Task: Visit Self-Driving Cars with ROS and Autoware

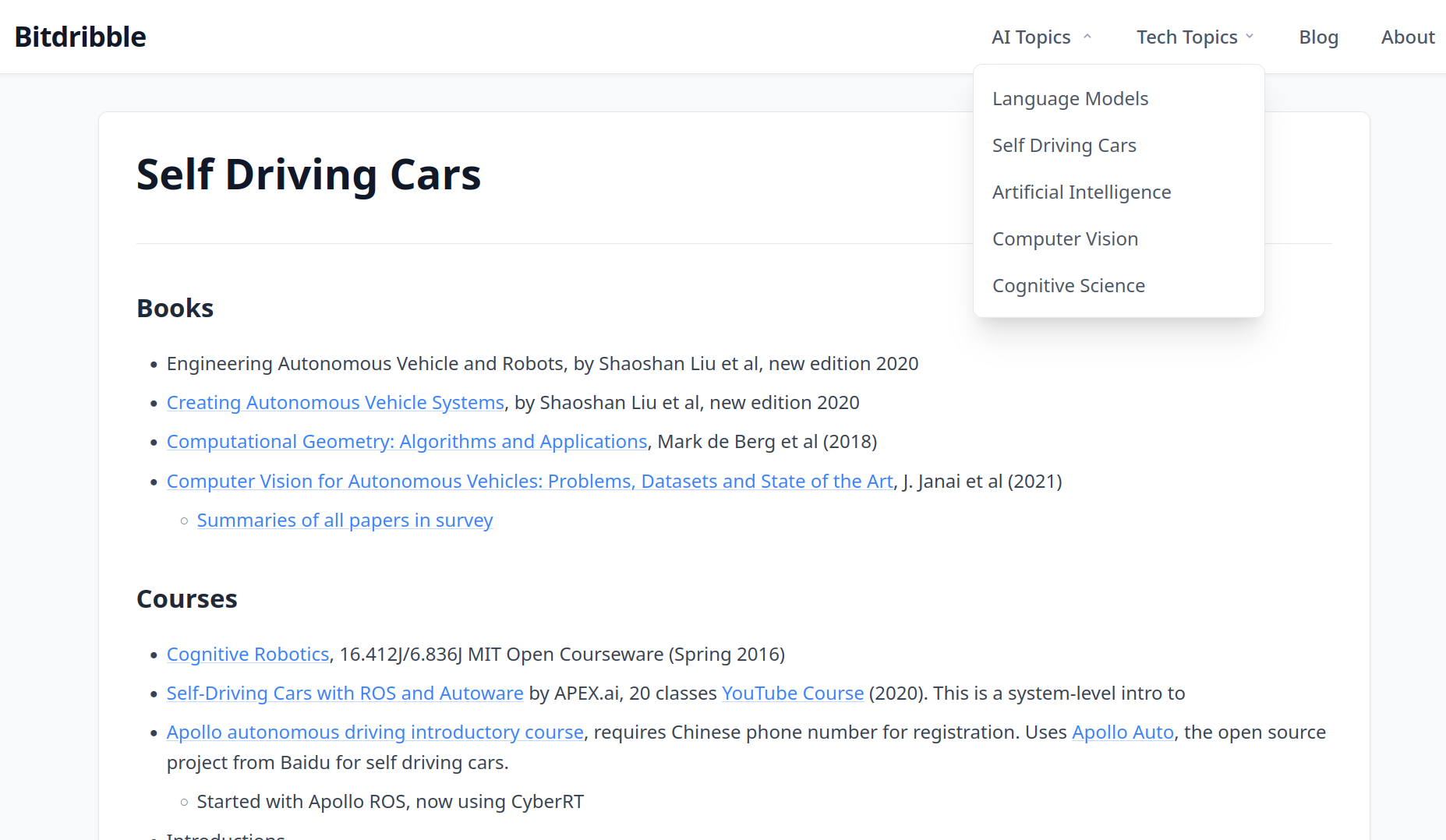Action: (345, 694)
